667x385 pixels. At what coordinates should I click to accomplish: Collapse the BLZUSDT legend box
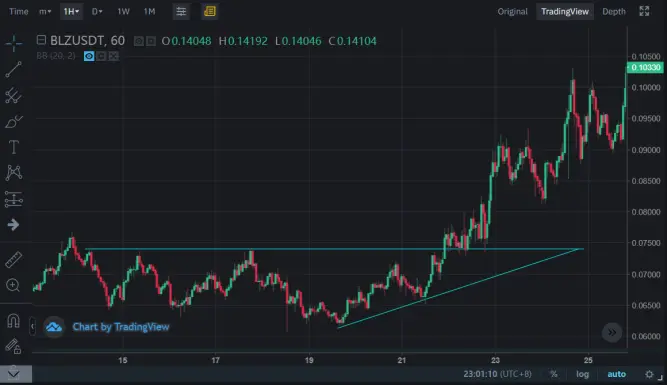pos(41,40)
